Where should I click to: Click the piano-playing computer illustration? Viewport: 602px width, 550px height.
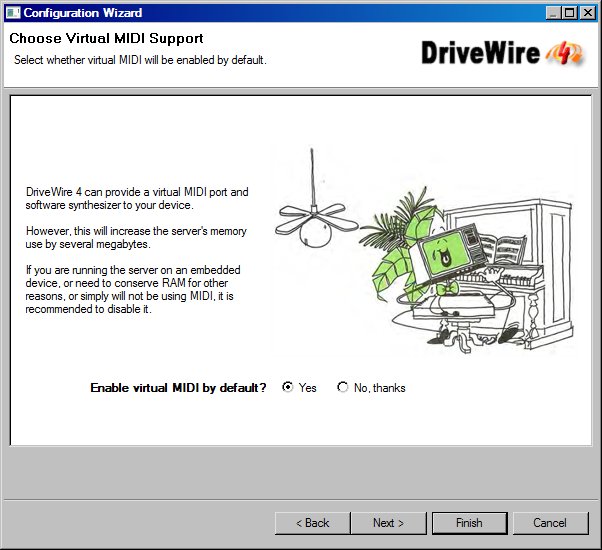pos(424,251)
